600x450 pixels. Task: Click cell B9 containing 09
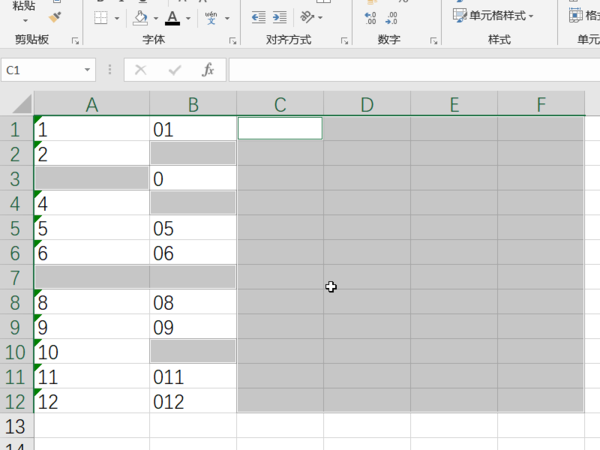(x=193, y=327)
